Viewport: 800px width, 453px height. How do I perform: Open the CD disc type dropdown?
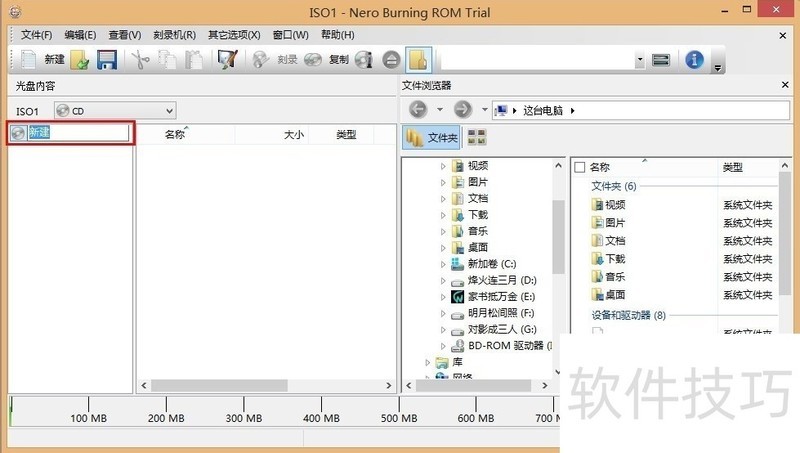pyautogui.click(x=115, y=111)
